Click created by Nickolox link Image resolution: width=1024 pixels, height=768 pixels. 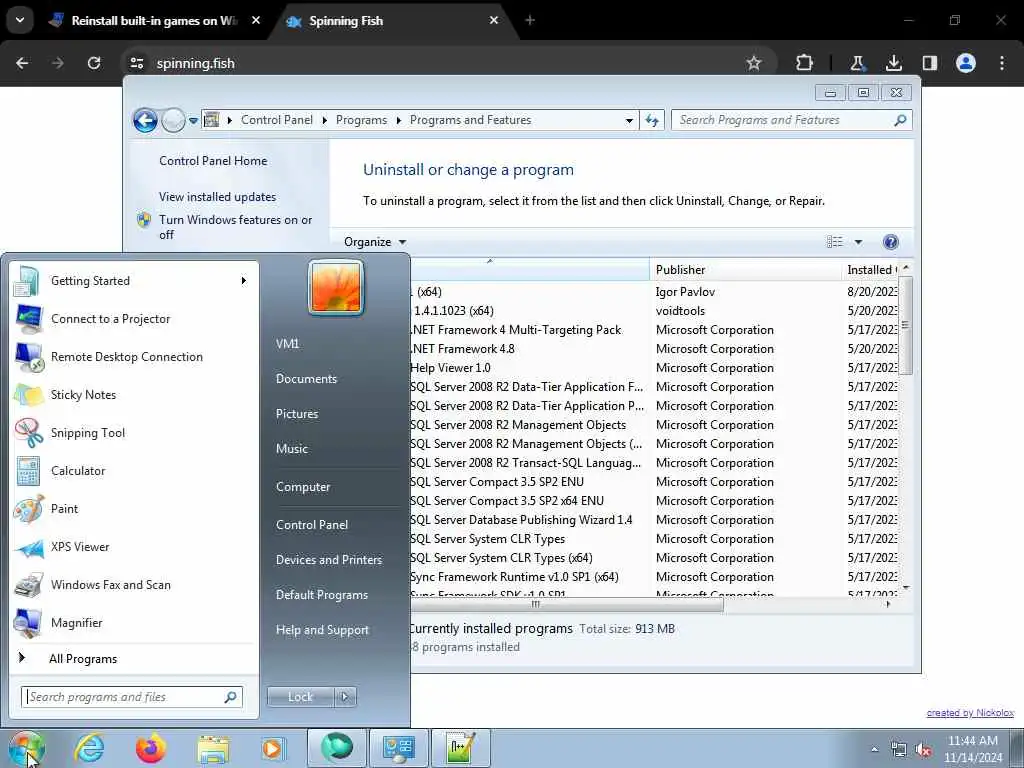[970, 713]
